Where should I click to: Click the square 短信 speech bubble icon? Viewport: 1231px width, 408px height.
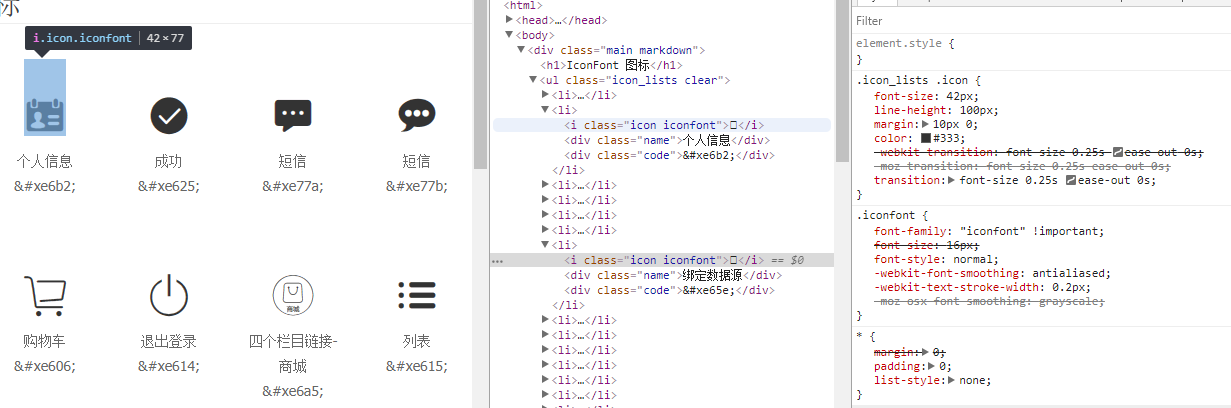click(x=293, y=116)
